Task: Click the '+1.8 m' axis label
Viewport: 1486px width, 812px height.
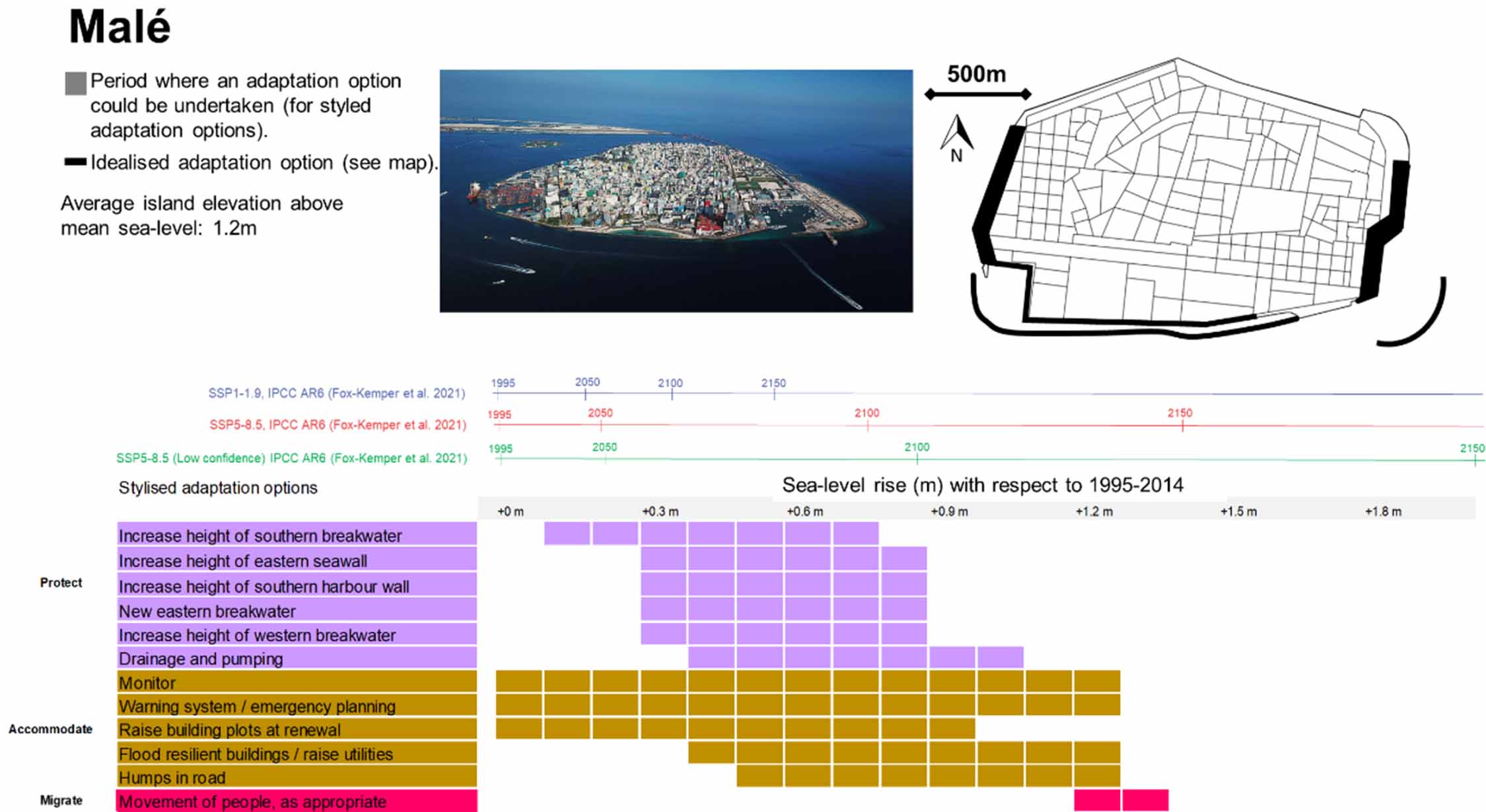Action: tap(1383, 512)
